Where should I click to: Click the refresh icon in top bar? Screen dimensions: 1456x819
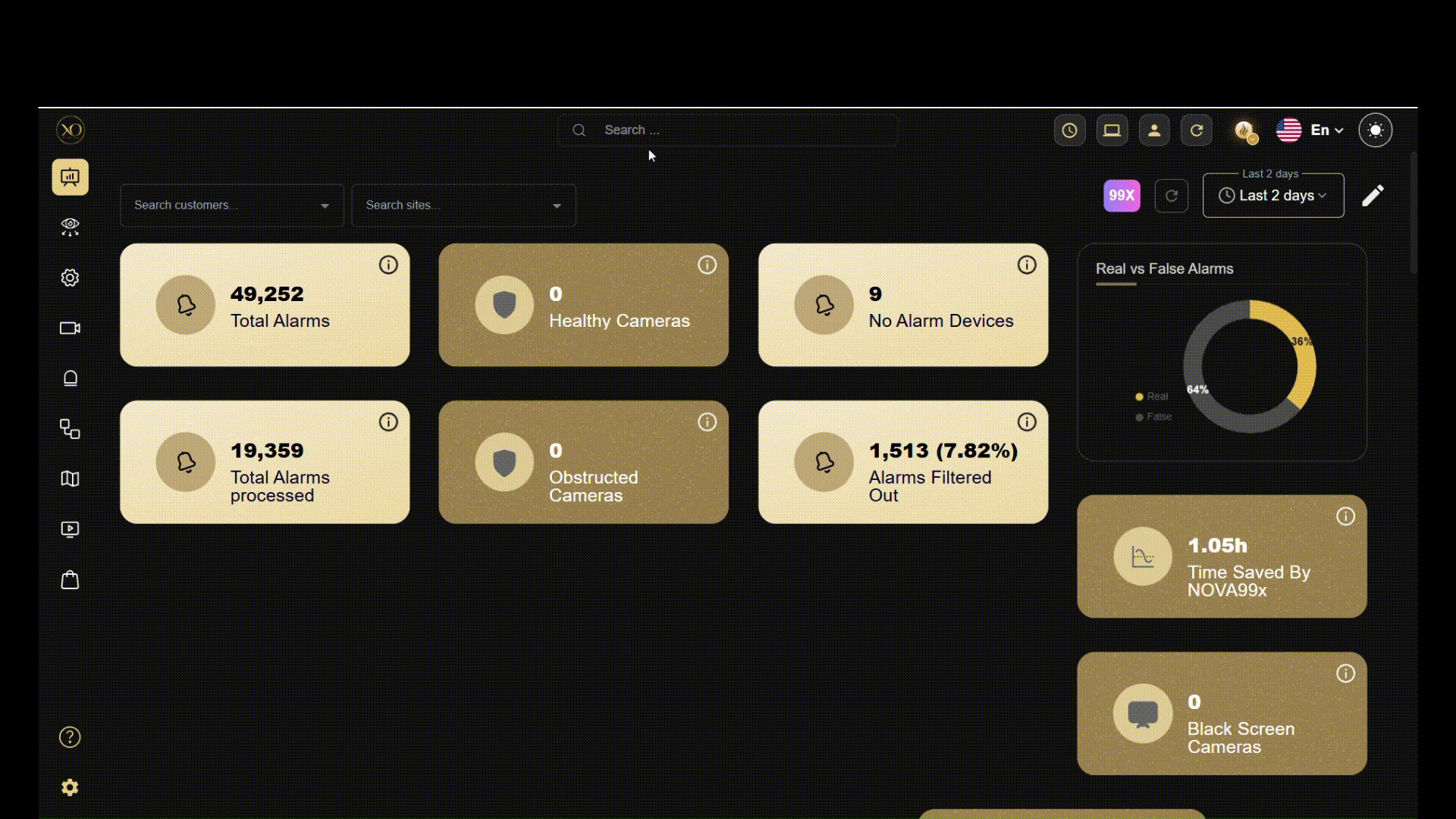coord(1197,130)
